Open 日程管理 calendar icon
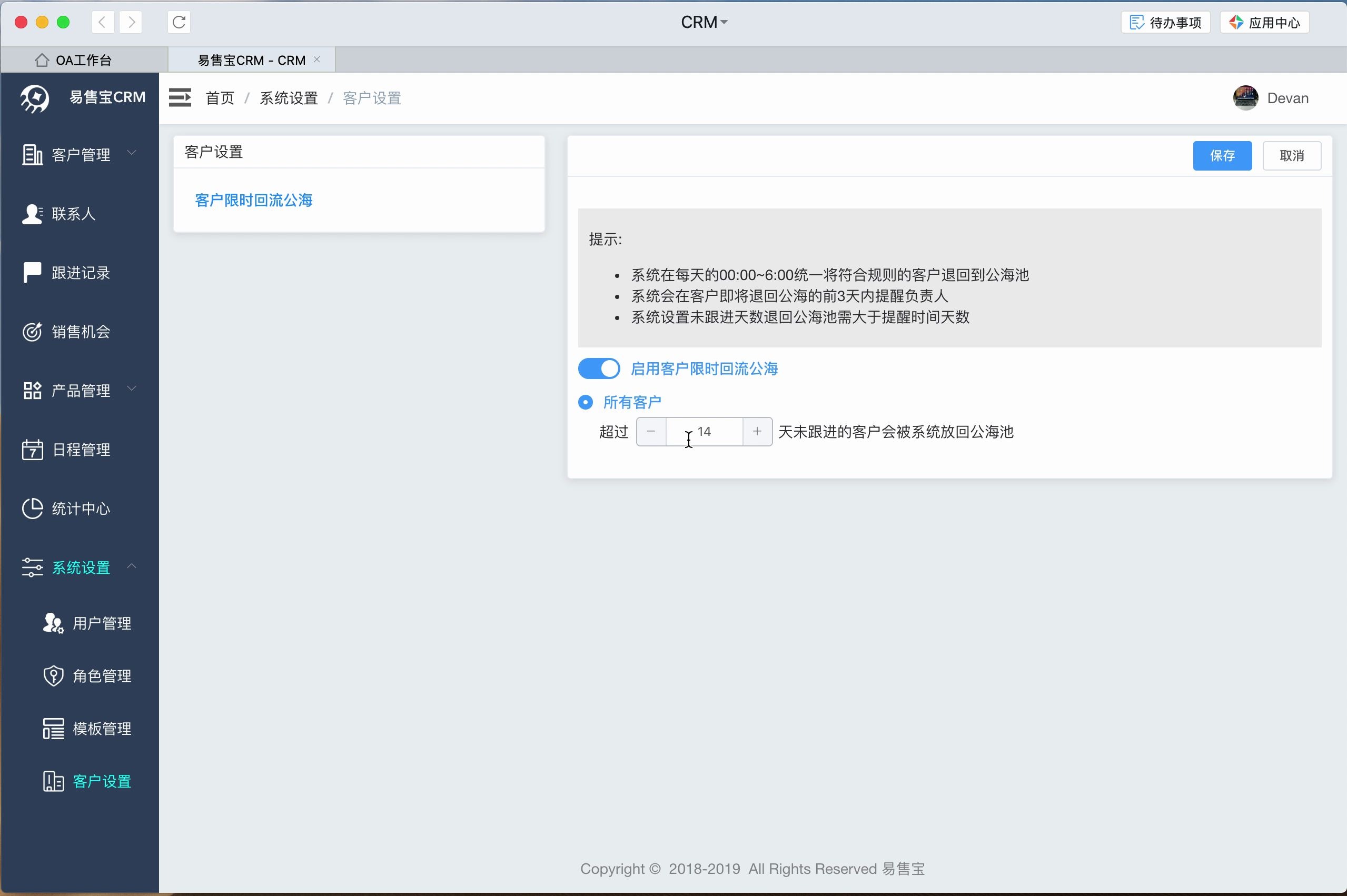The width and height of the screenshot is (1347, 896). point(32,450)
